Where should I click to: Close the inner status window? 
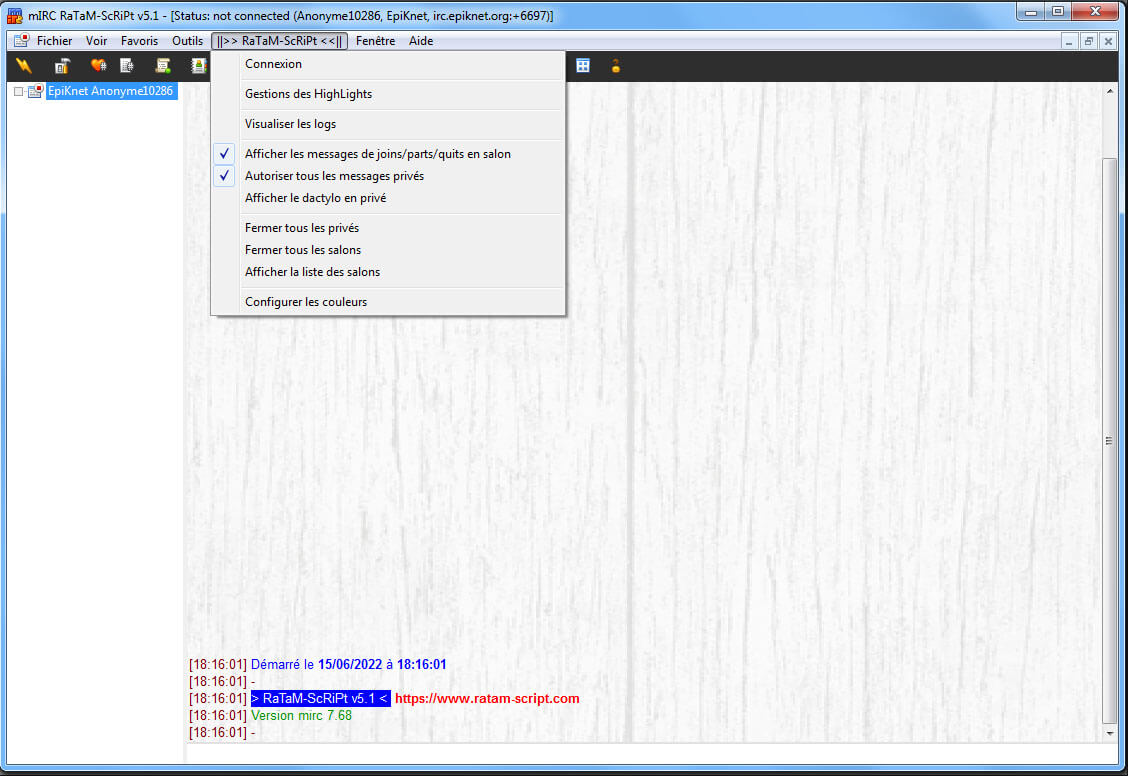[x=1108, y=42]
